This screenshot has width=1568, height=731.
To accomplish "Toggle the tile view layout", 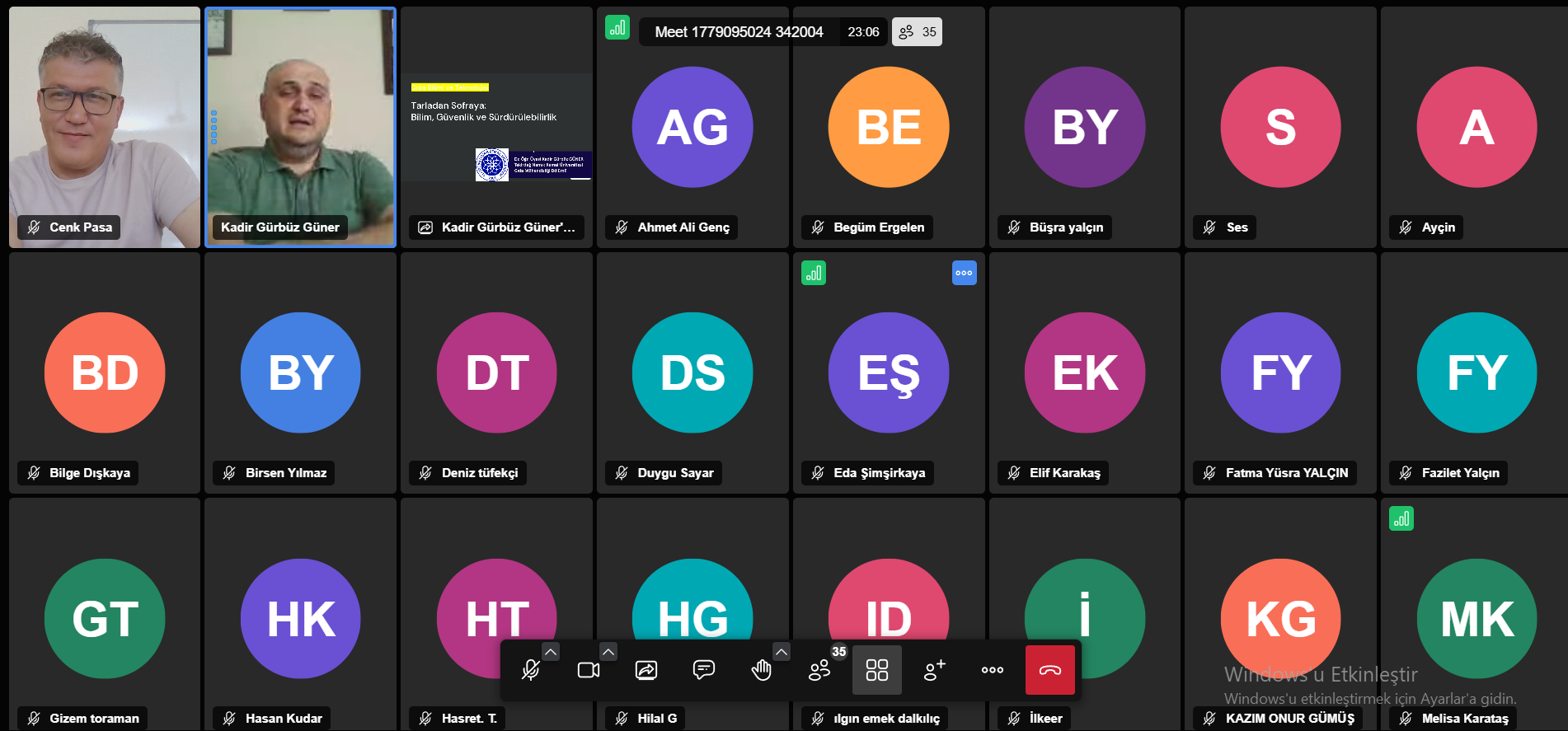I will click(x=877, y=670).
